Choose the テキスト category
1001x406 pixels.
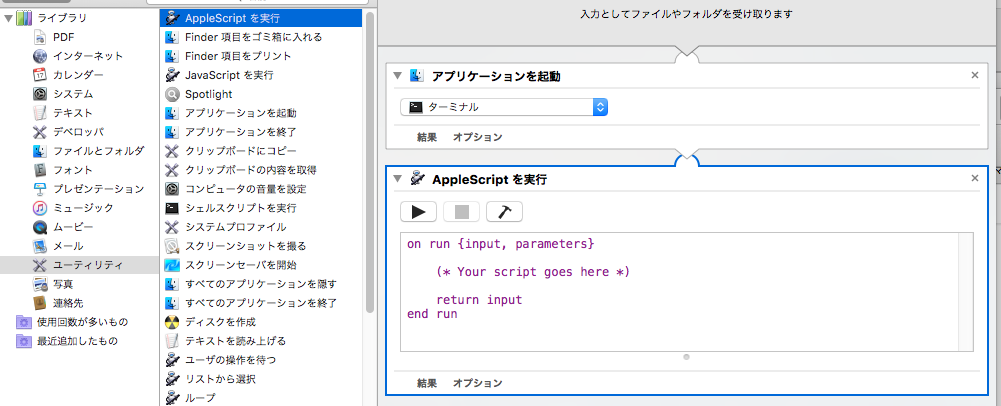pyautogui.click(x=73, y=113)
